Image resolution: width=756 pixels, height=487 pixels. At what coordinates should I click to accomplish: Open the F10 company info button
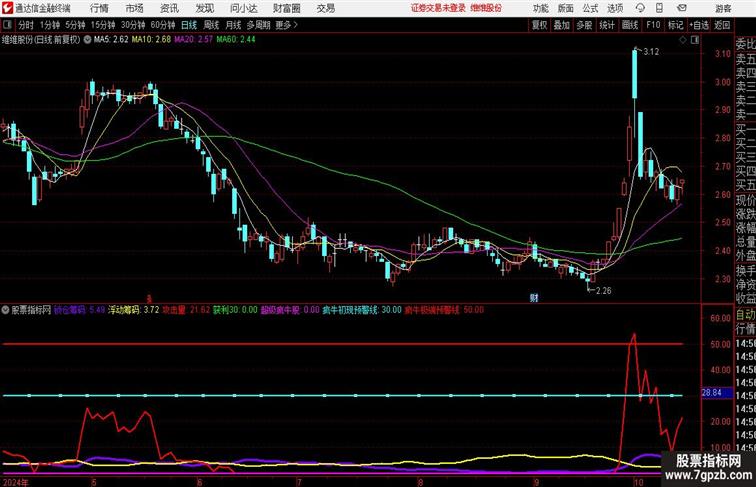pos(653,25)
